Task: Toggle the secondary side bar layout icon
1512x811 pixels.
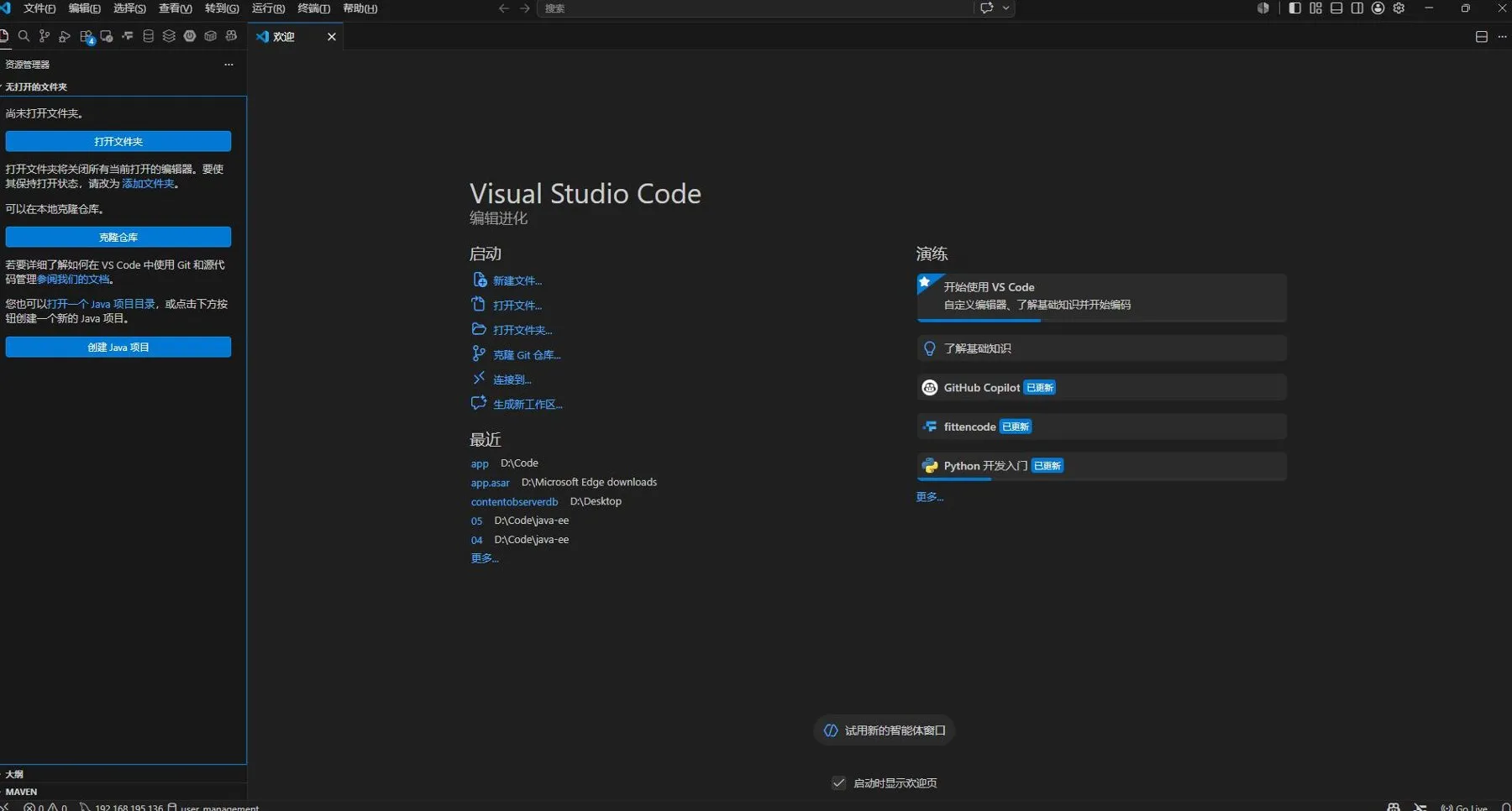Action: click(1357, 8)
